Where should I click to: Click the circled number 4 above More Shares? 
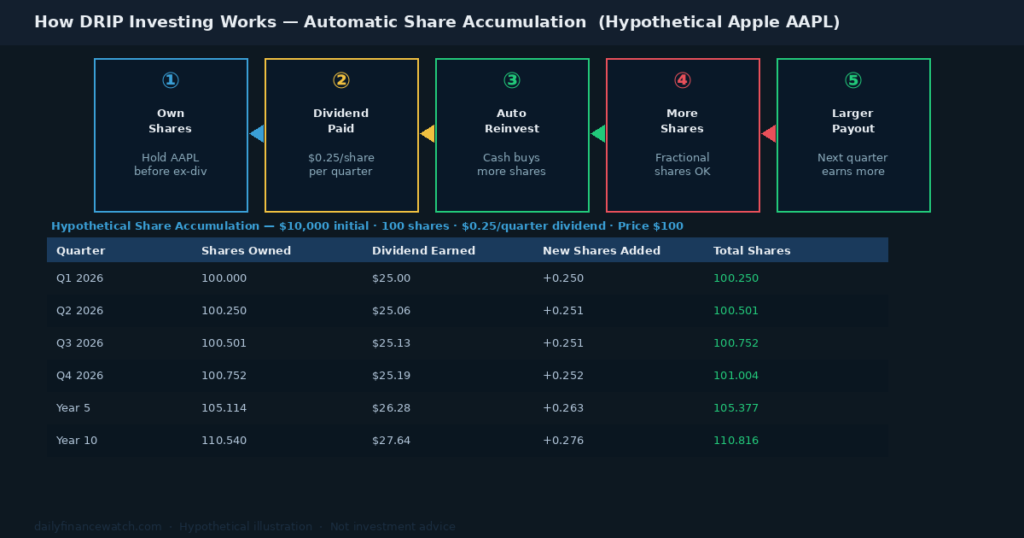(x=682, y=80)
